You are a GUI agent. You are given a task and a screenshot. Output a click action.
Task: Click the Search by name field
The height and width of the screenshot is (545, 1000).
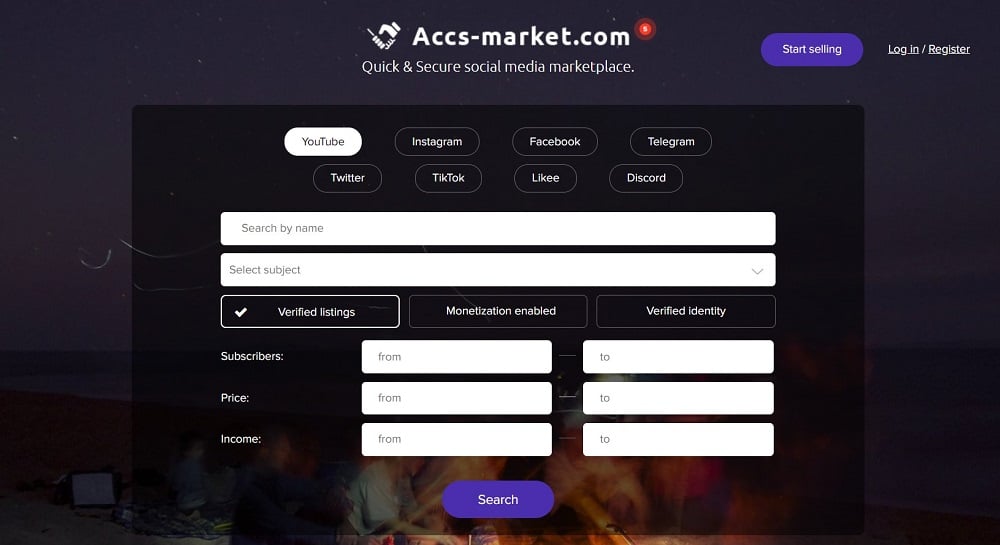(x=498, y=228)
